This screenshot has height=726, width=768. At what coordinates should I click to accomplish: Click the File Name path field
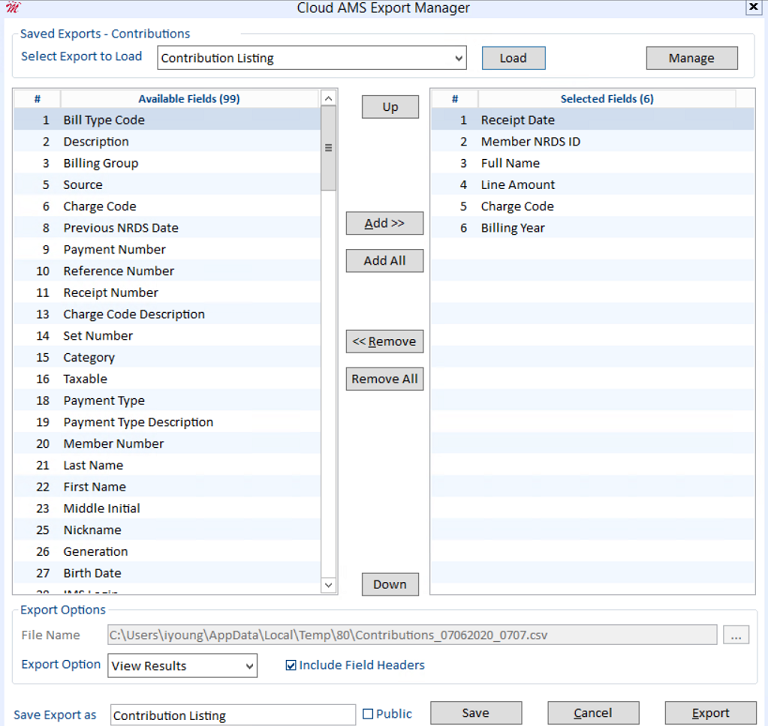(x=412, y=635)
